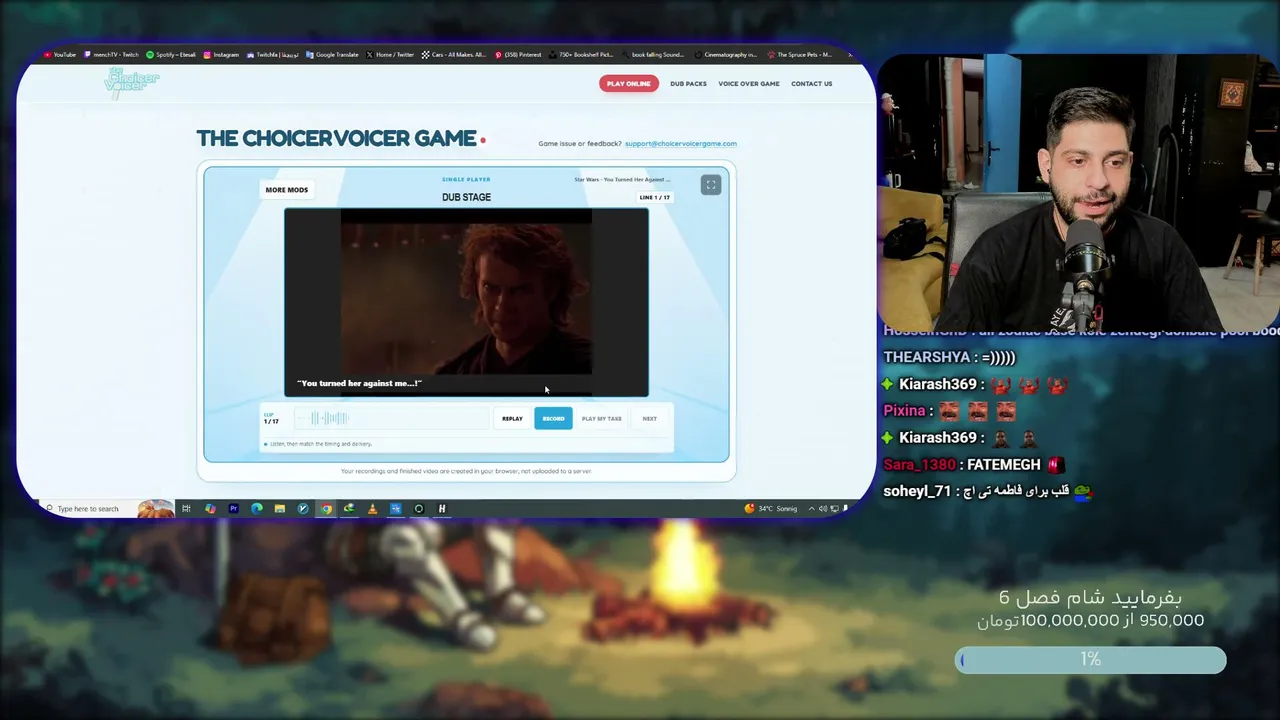Open VLC media player from taskbar
The width and height of the screenshot is (1280, 720).
(372, 508)
